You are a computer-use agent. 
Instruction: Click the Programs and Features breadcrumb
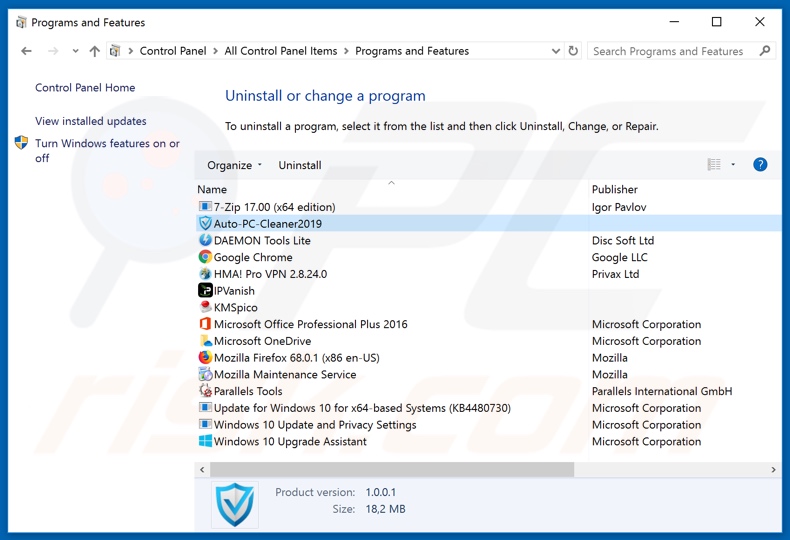pyautogui.click(x=412, y=51)
